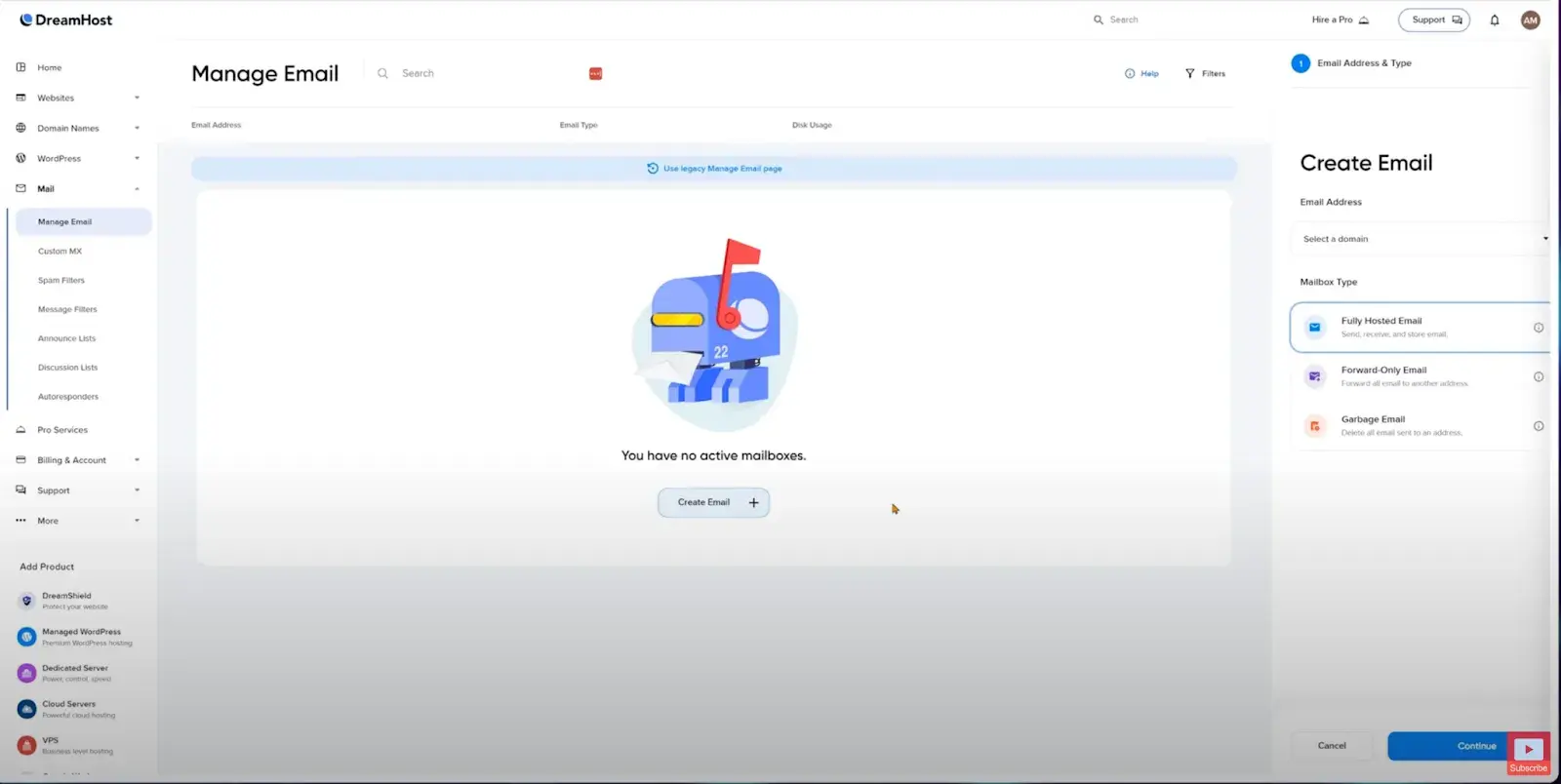Select Fully Hosted Email mailbox type
This screenshot has width=1561, height=784.
1420,328
